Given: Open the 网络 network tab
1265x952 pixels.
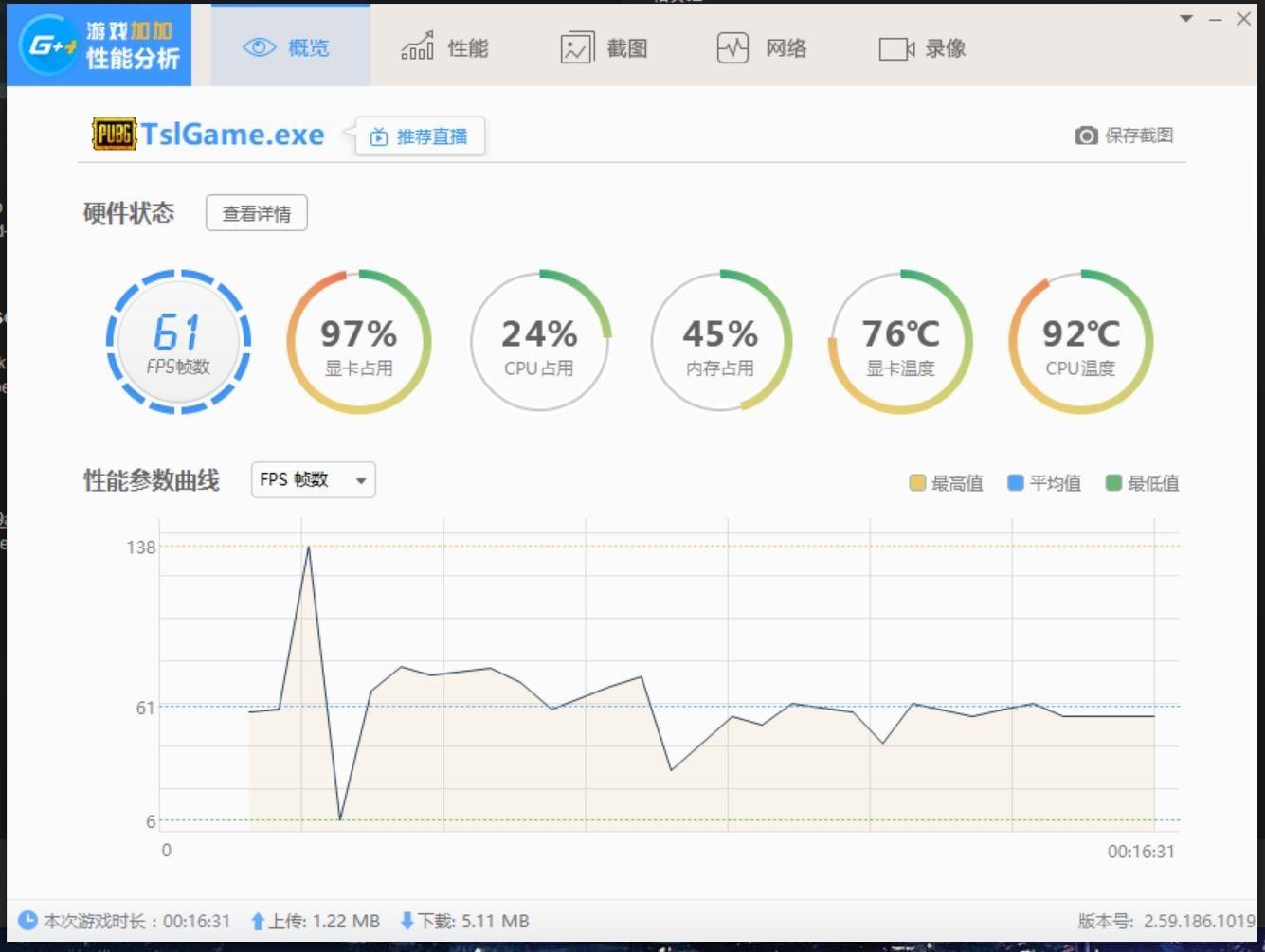Looking at the screenshot, I should coord(762,47).
